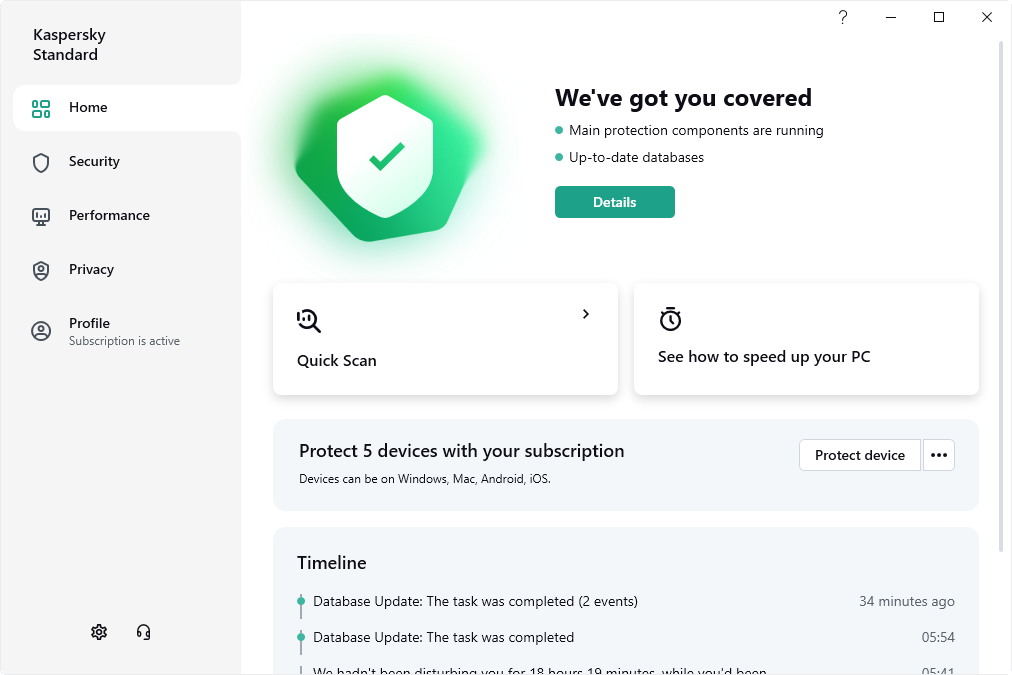Go to the Privacy section

tap(91, 270)
